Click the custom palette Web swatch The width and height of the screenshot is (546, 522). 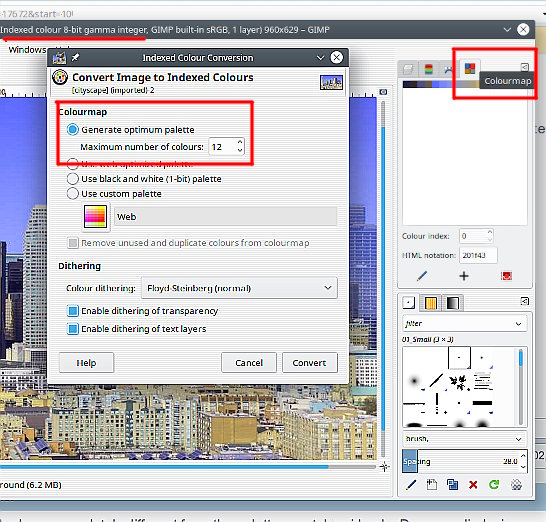pyautogui.click(x=95, y=217)
